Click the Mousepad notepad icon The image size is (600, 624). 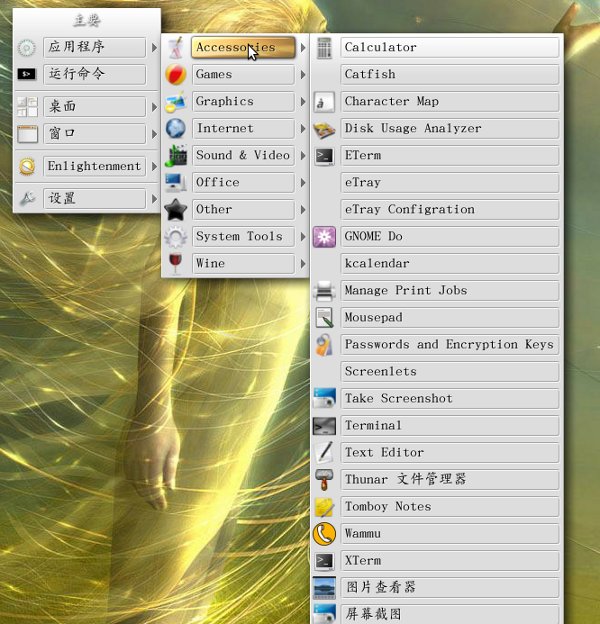point(324,318)
